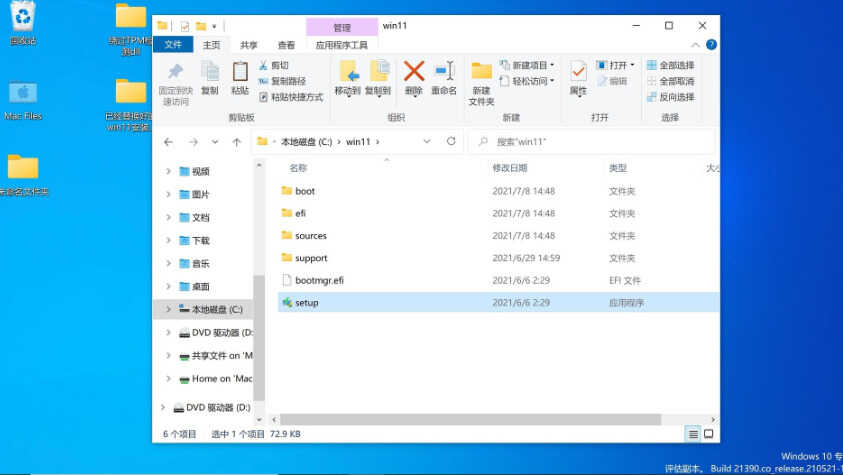Select Documents (文档) in navigation pane
843x475 pixels.
tap(201, 218)
